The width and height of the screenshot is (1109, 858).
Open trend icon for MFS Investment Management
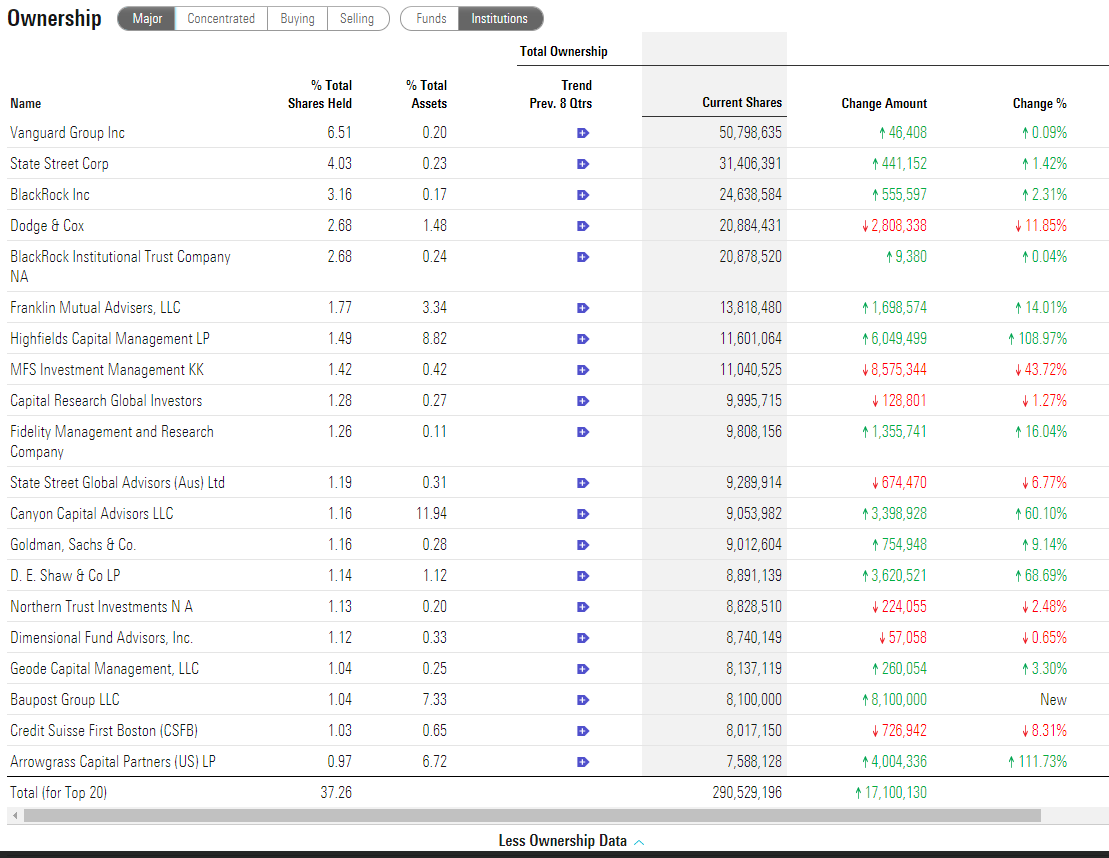coord(583,370)
